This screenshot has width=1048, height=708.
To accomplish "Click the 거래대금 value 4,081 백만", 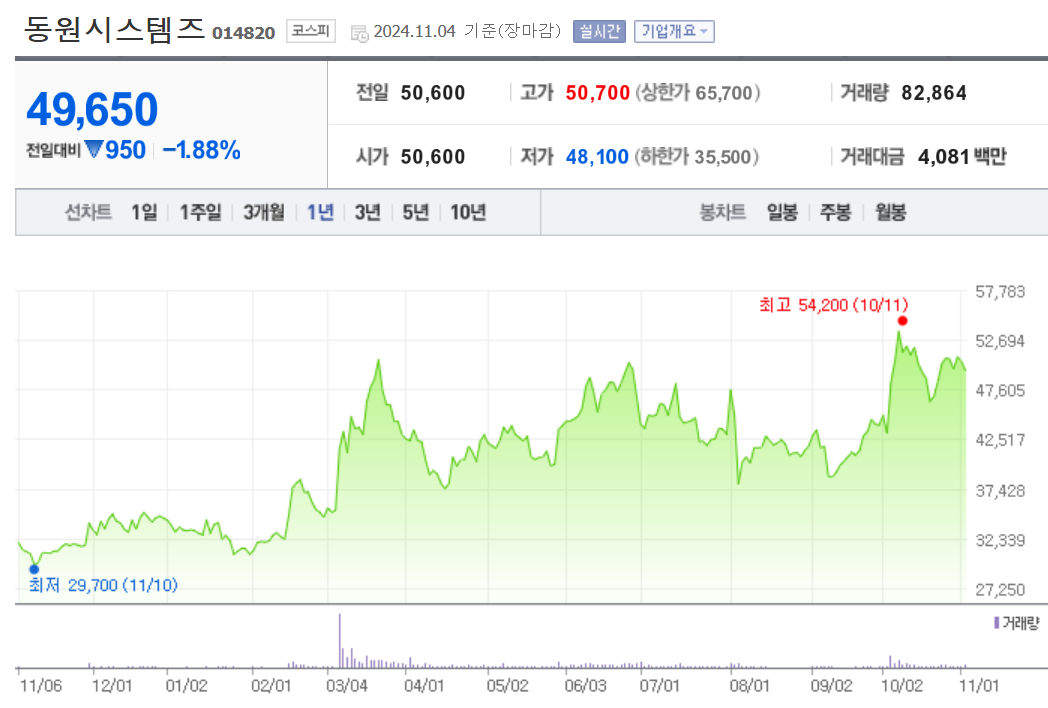I will (x=962, y=157).
